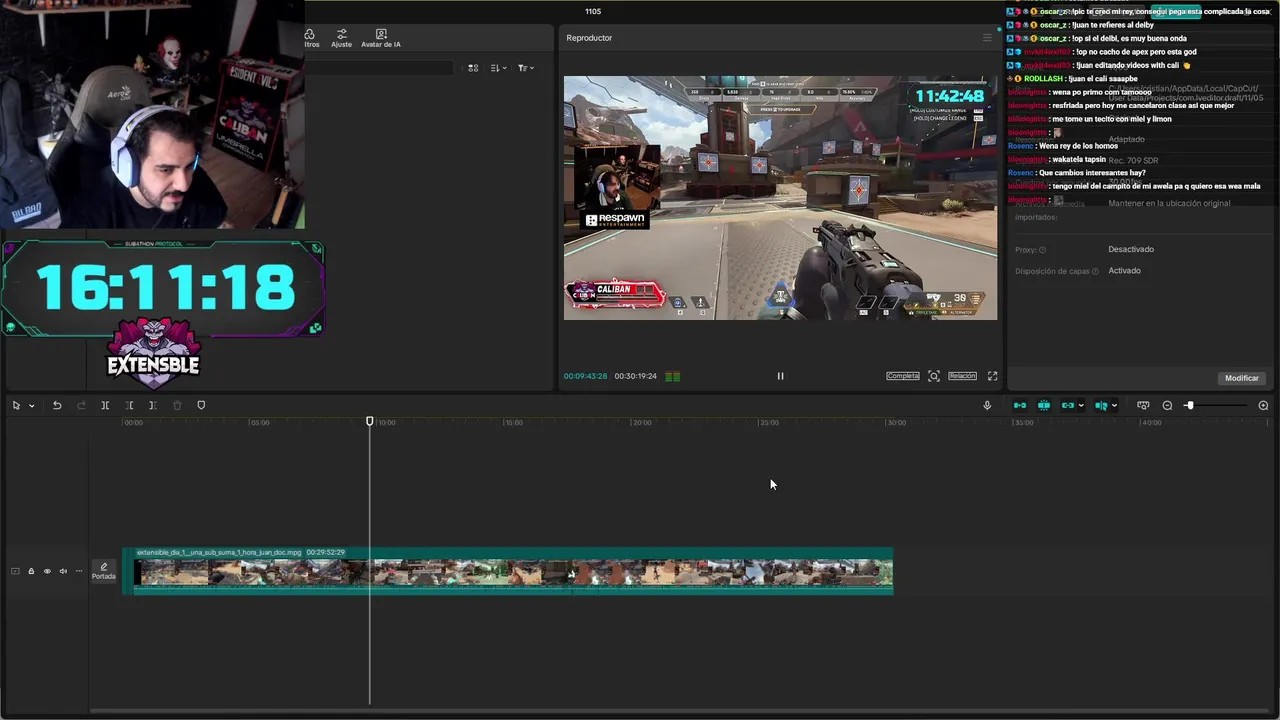Screen dimensions: 1280x720
Task: Pause playback in the Reproductor
Action: pos(780,376)
